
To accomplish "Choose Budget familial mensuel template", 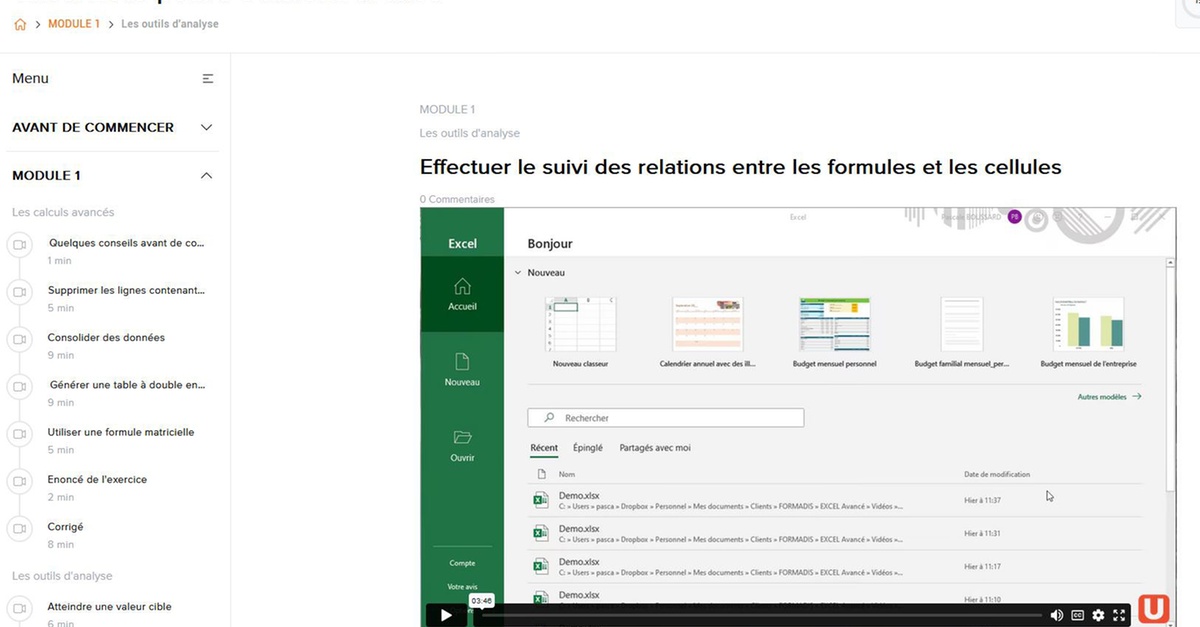I will point(961,333).
